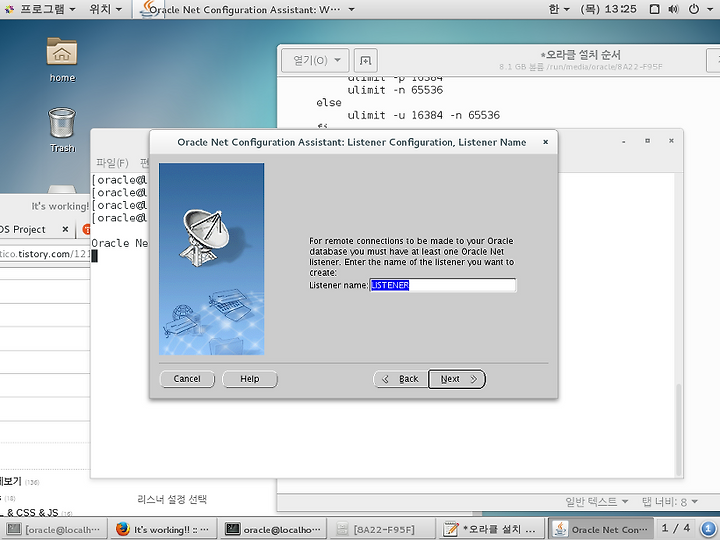Open the accessibility window icon in the top panel
720x540 pixels.
click(655, 9)
